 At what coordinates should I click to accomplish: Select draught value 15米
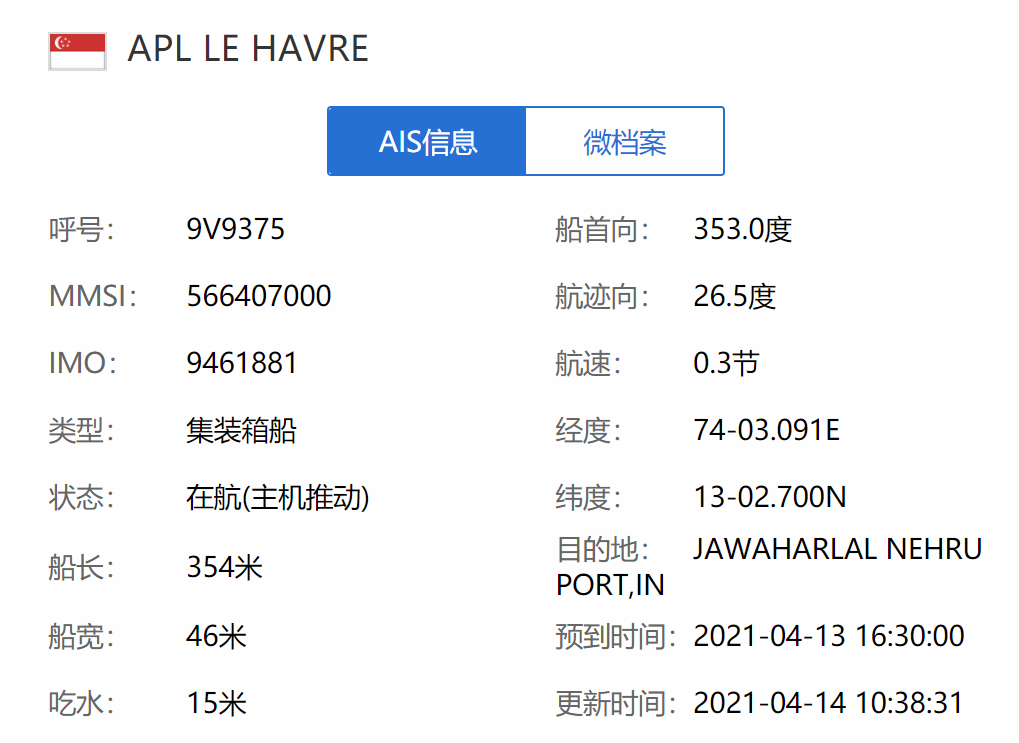pyautogui.click(x=216, y=703)
